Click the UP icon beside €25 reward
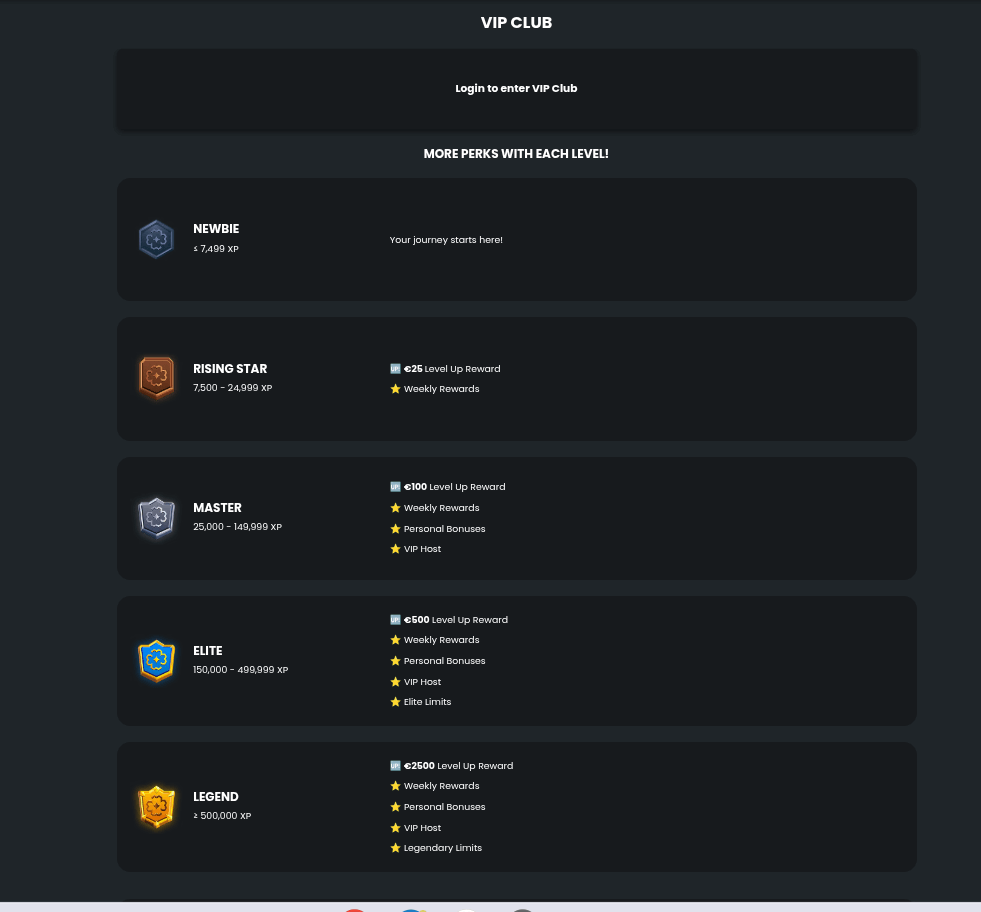 (x=395, y=368)
